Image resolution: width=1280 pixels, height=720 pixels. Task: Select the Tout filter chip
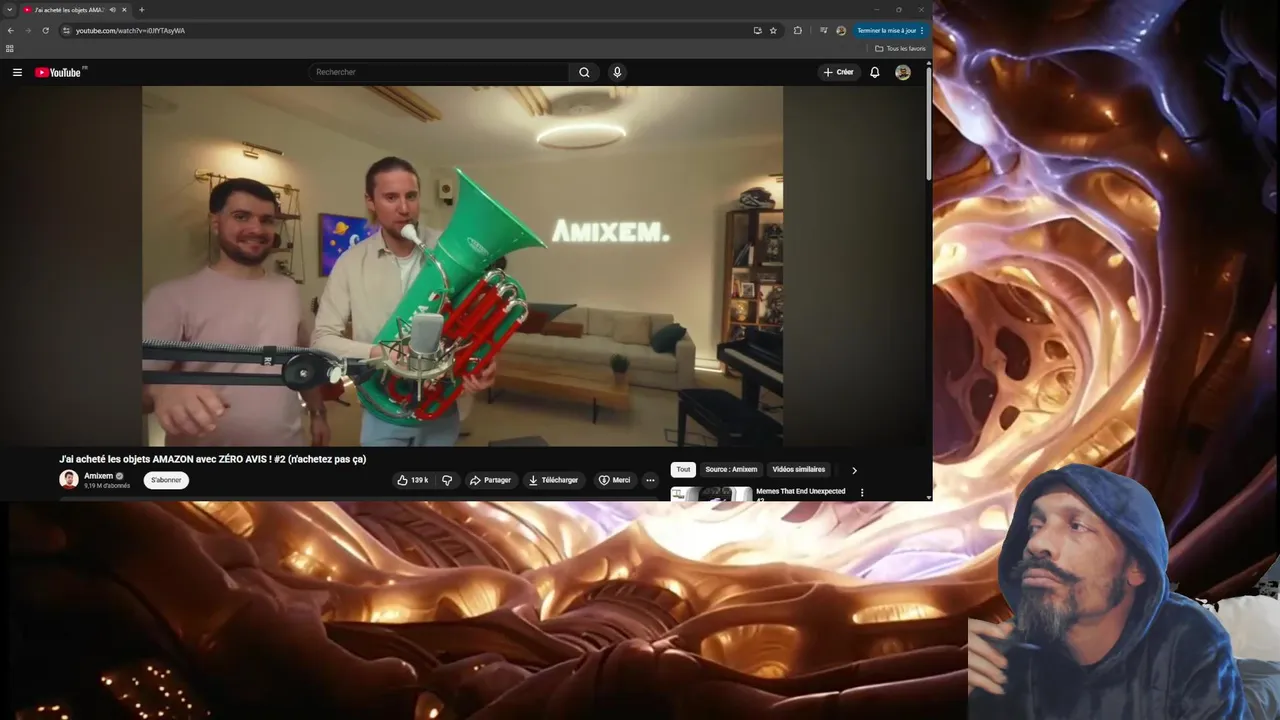[683, 469]
